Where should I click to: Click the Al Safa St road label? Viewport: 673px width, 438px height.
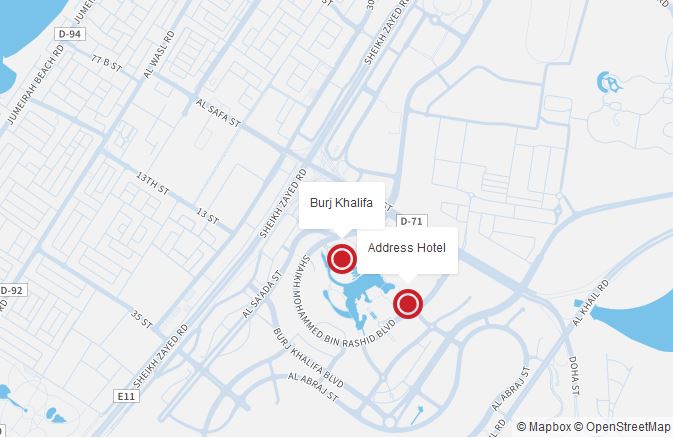click(218, 113)
